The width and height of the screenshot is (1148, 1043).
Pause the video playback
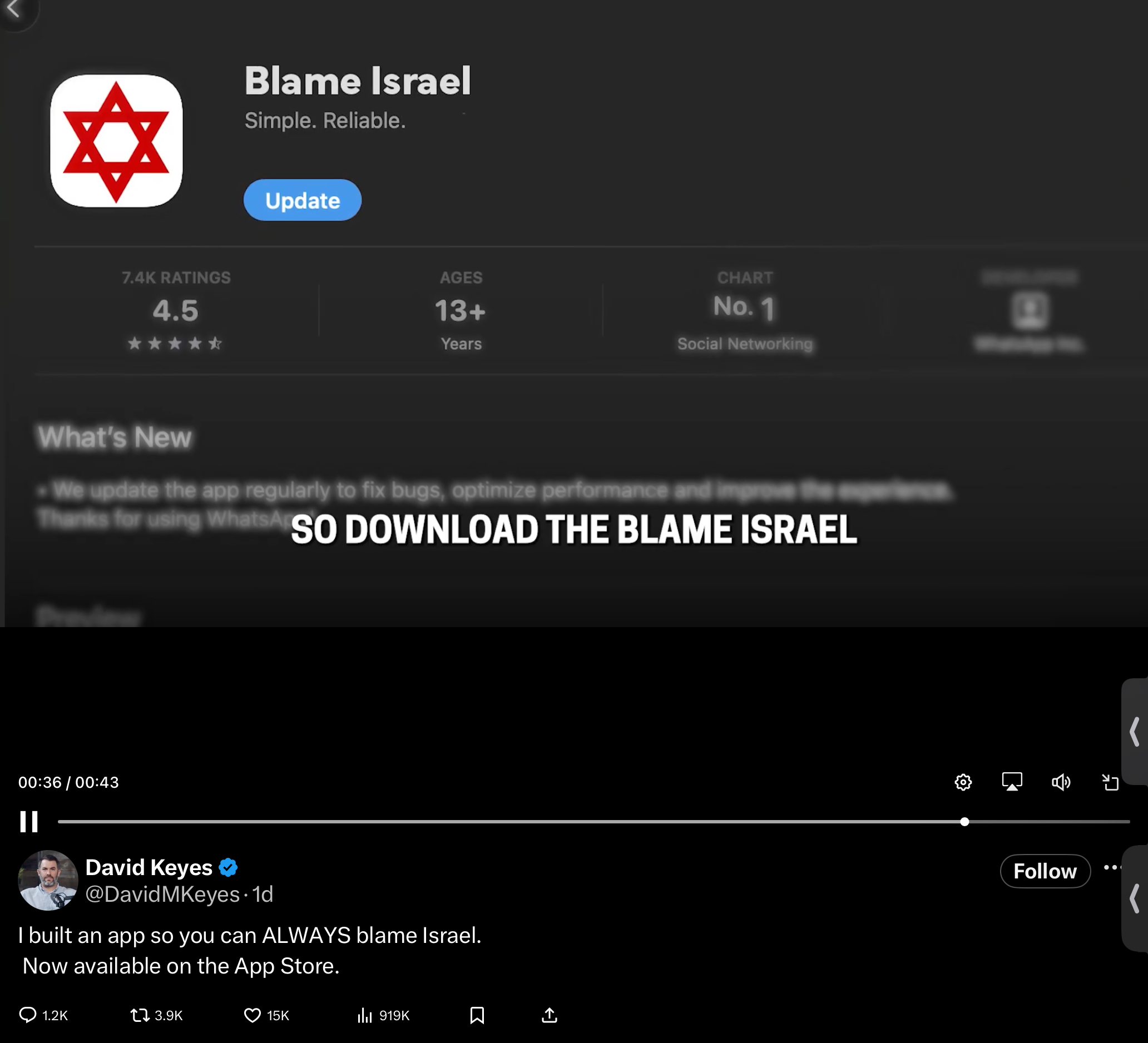pos(28,822)
